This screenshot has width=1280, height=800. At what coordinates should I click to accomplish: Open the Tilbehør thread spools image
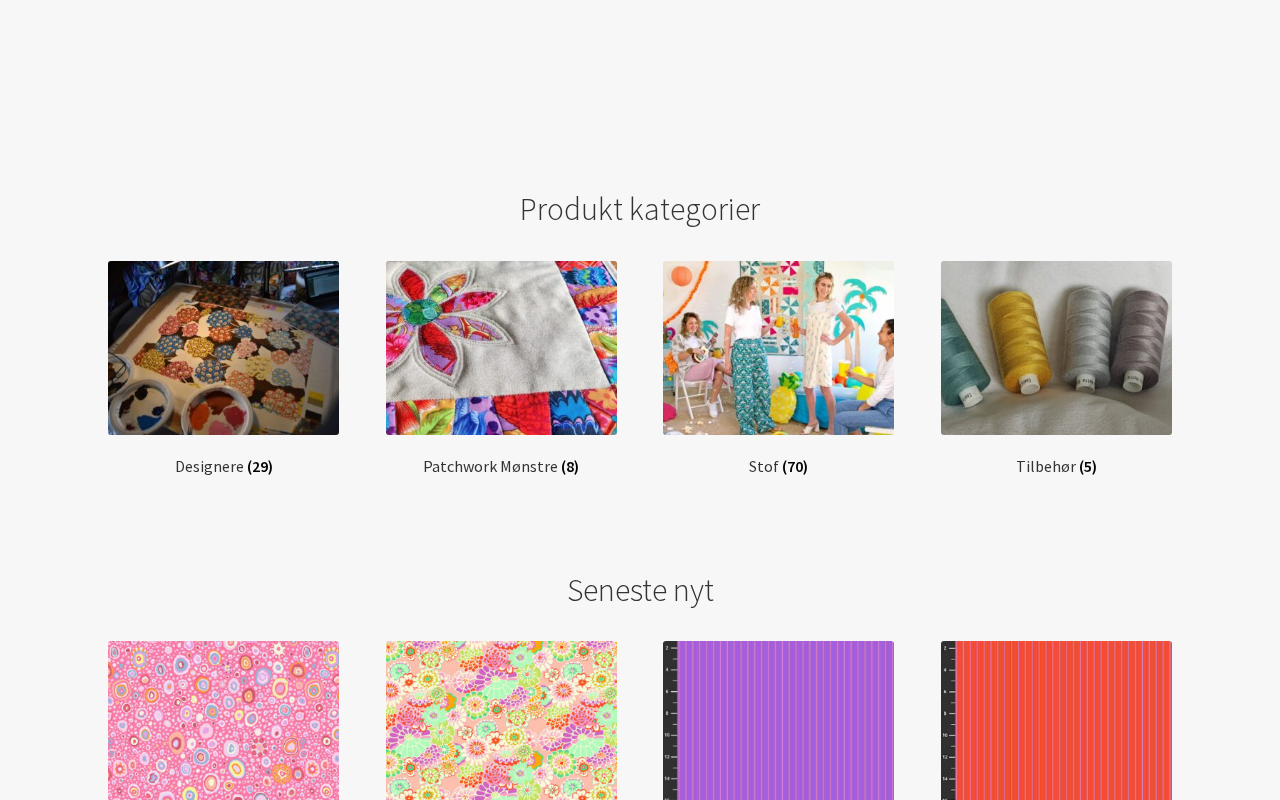(x=1056, y=348)
